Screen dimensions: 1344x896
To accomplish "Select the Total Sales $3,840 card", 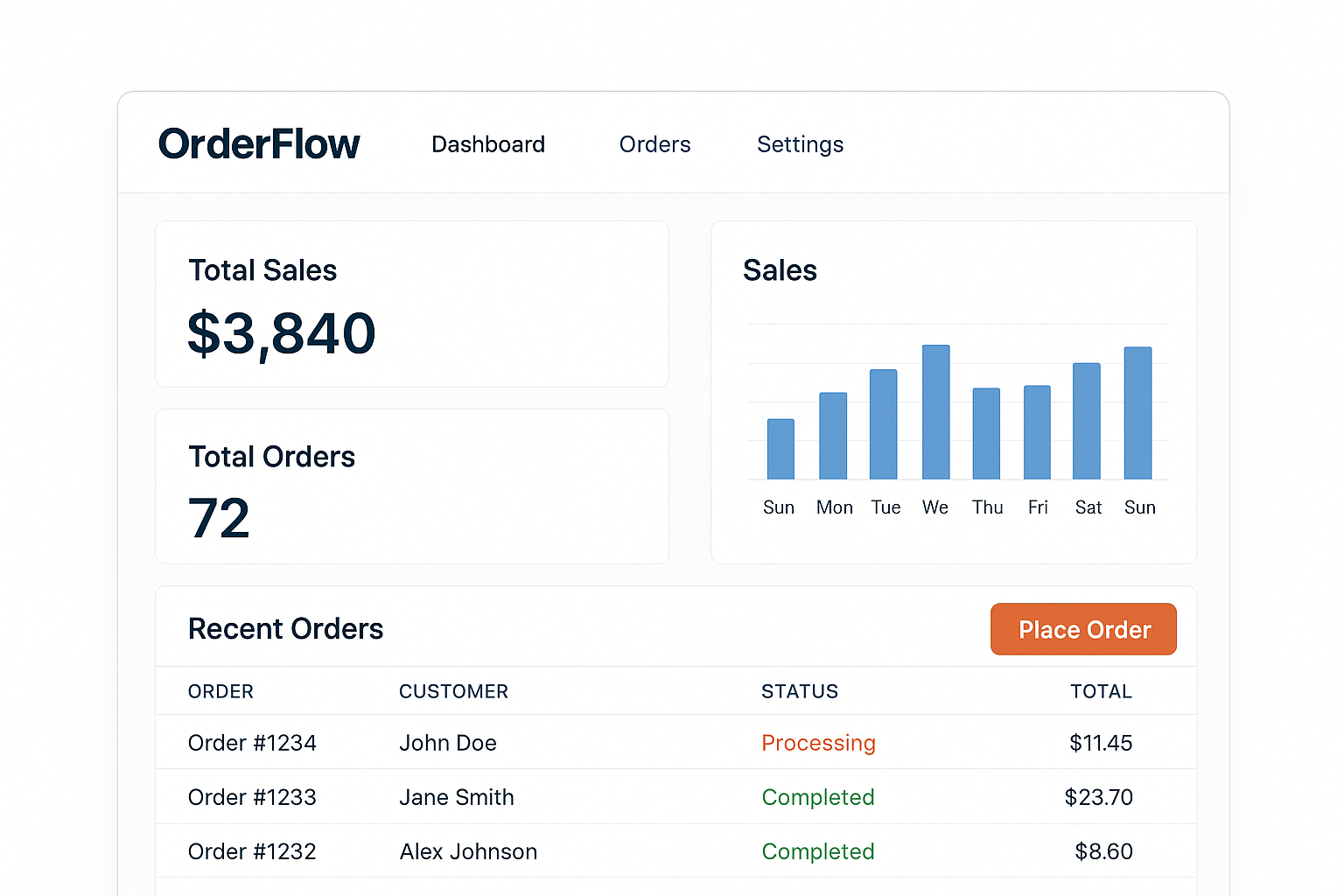I will tap(411, 304).
